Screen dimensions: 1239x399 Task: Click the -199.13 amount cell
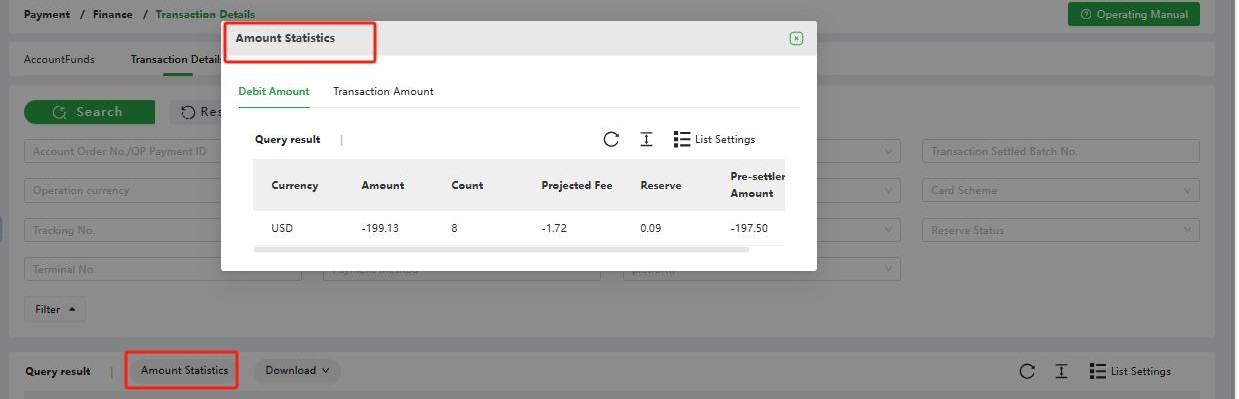(x=380, y=228)
